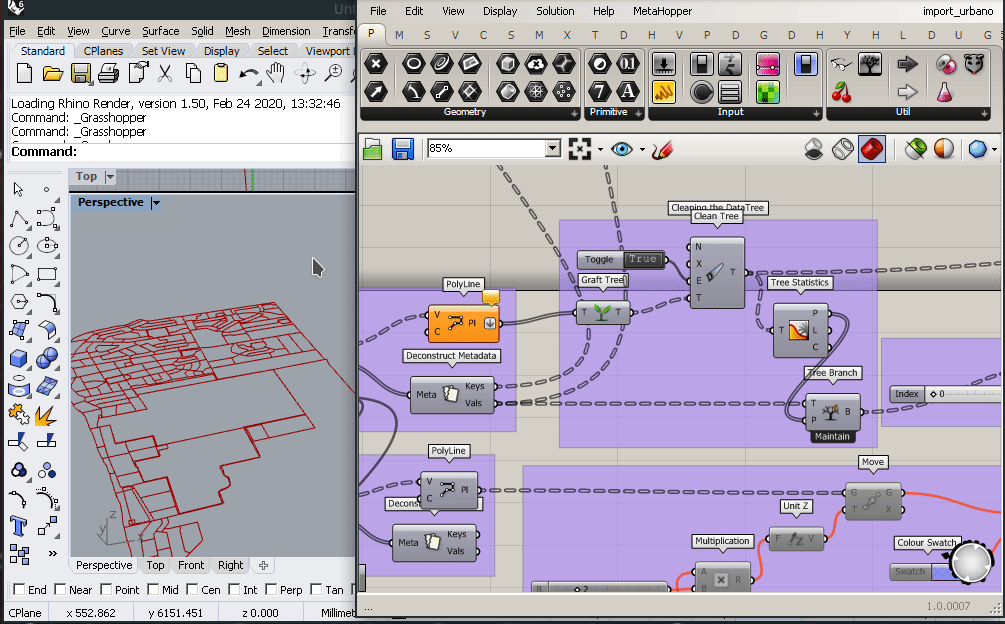
Task: Open the Top viewport title dropdown
Action: (x=110, y=177)
